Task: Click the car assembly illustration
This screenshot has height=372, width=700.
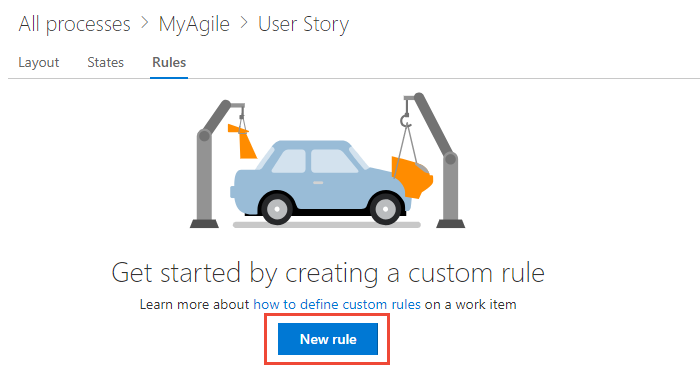Action: (327, 161)
